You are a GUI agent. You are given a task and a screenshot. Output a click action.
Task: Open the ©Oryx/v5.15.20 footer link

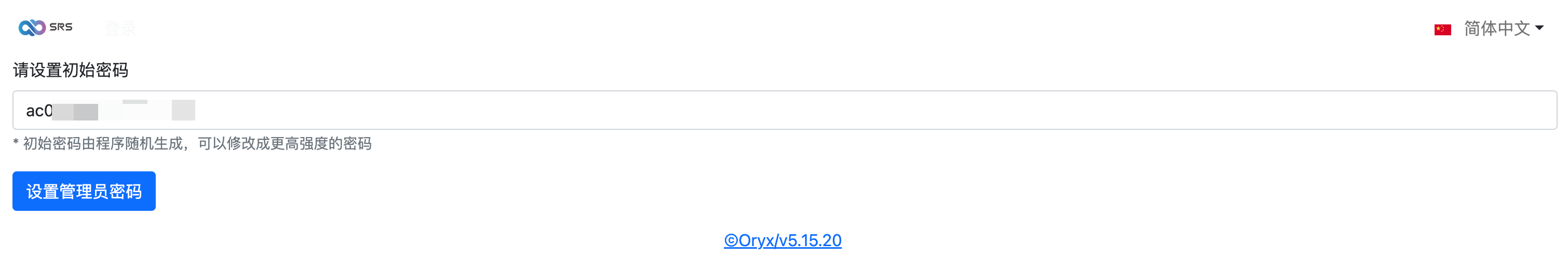pyautogui.click(x=782, y=240)
